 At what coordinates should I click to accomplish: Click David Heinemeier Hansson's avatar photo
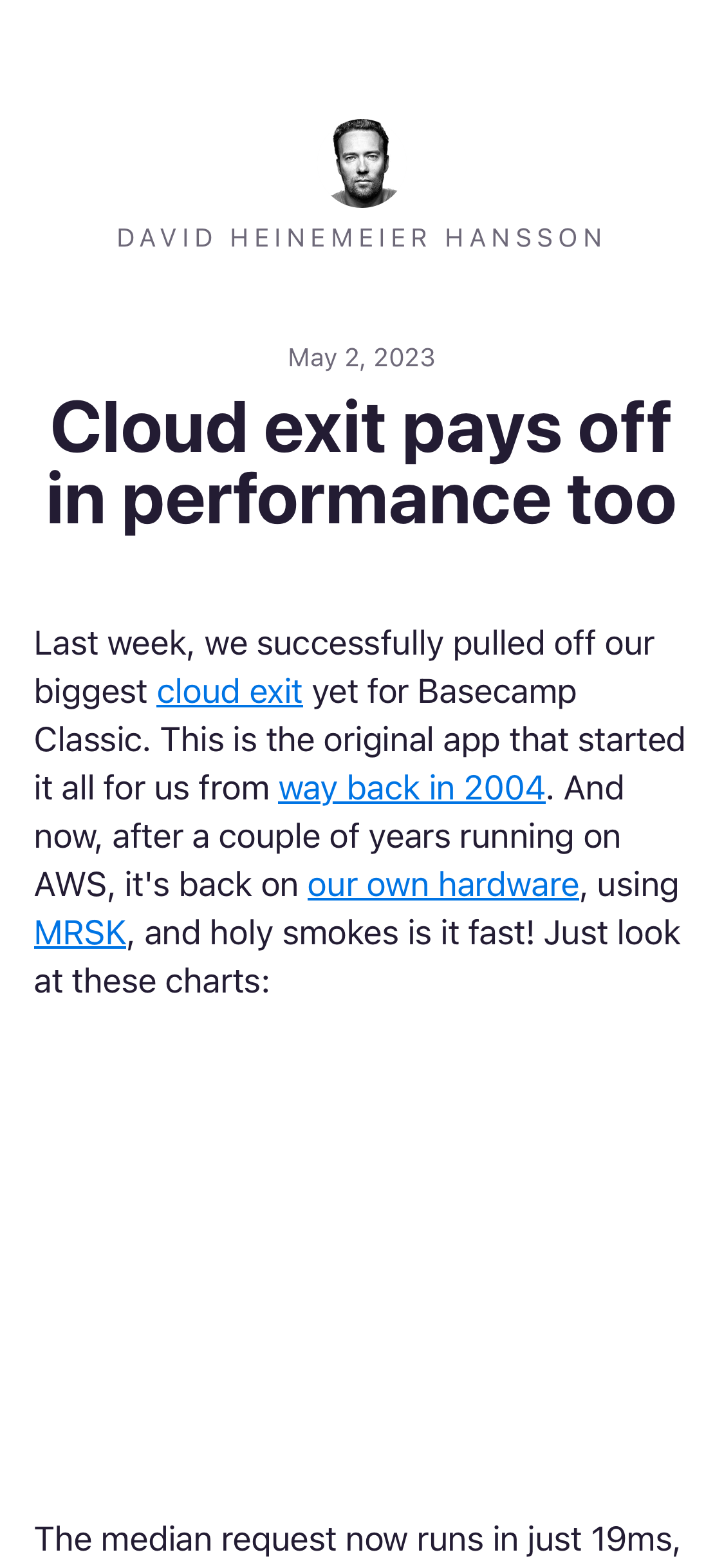[362, 163]
